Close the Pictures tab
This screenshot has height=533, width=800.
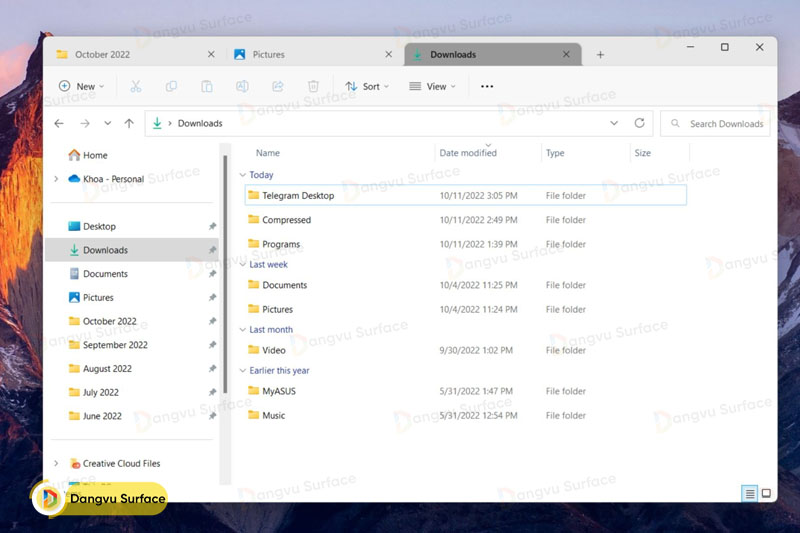tap(389, 54)
